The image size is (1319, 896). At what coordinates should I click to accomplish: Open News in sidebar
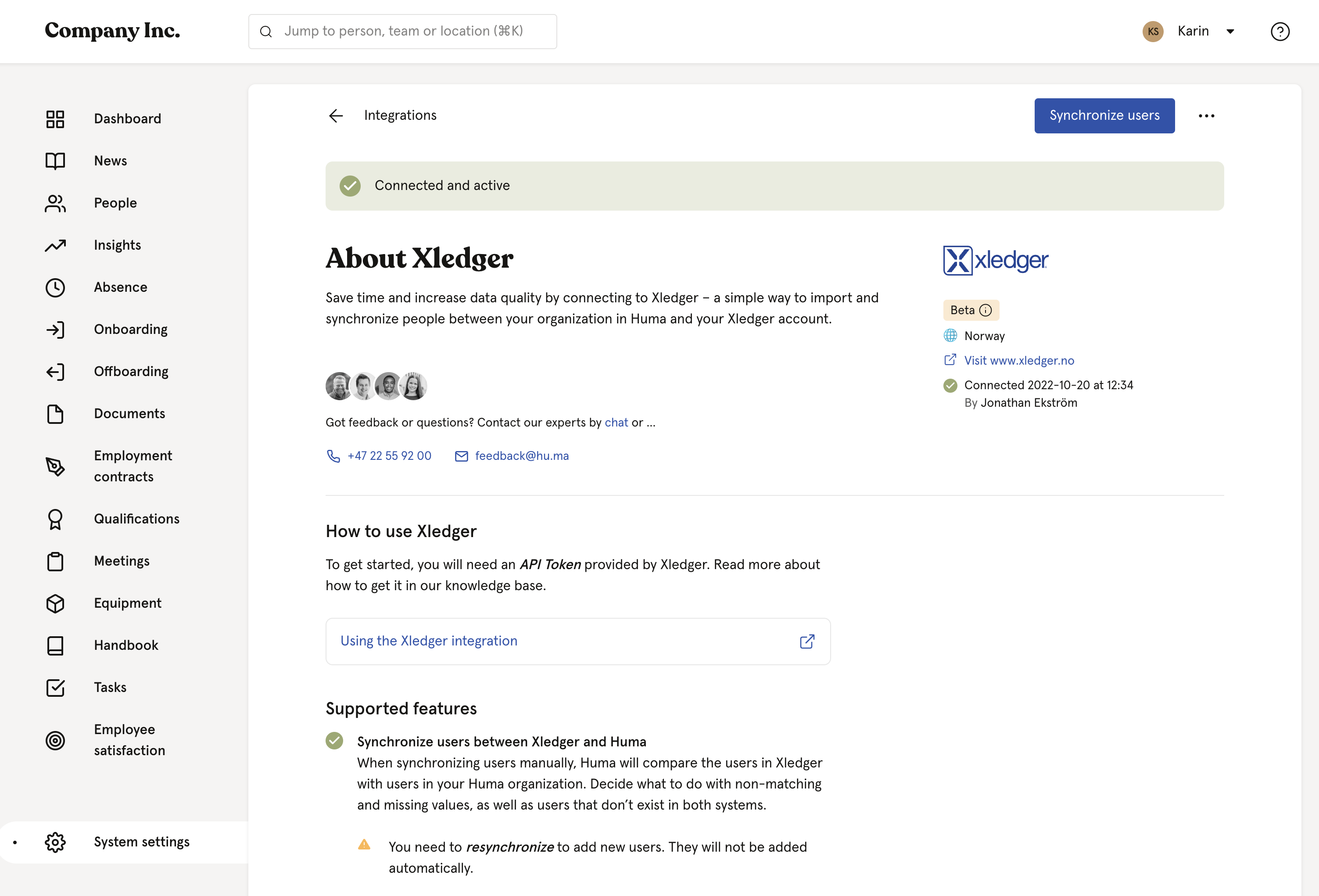[x=111, y=161]
